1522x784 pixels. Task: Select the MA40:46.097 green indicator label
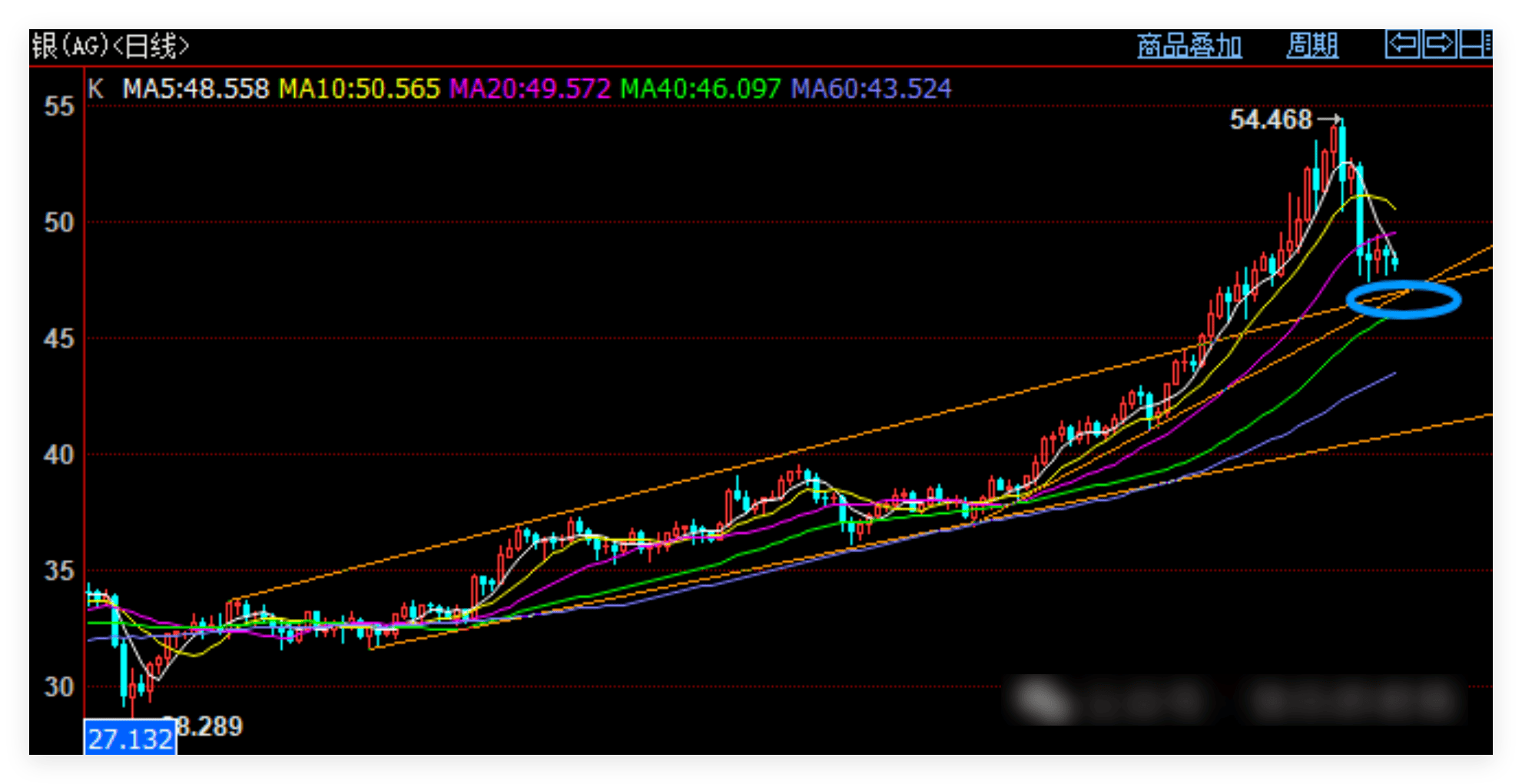pyautogui.click(x=700, y=89)
